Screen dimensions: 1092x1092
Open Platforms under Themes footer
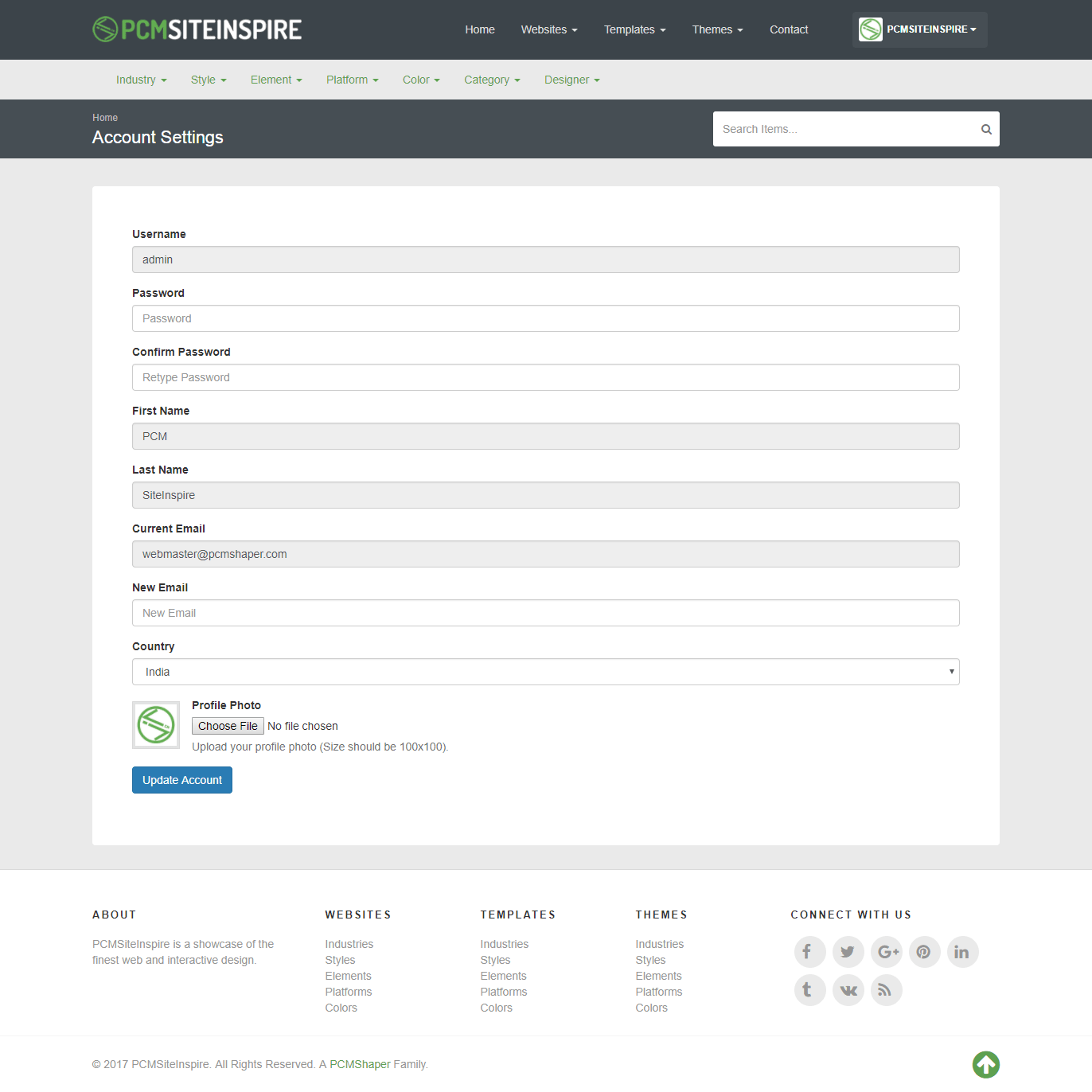(658, 992)
